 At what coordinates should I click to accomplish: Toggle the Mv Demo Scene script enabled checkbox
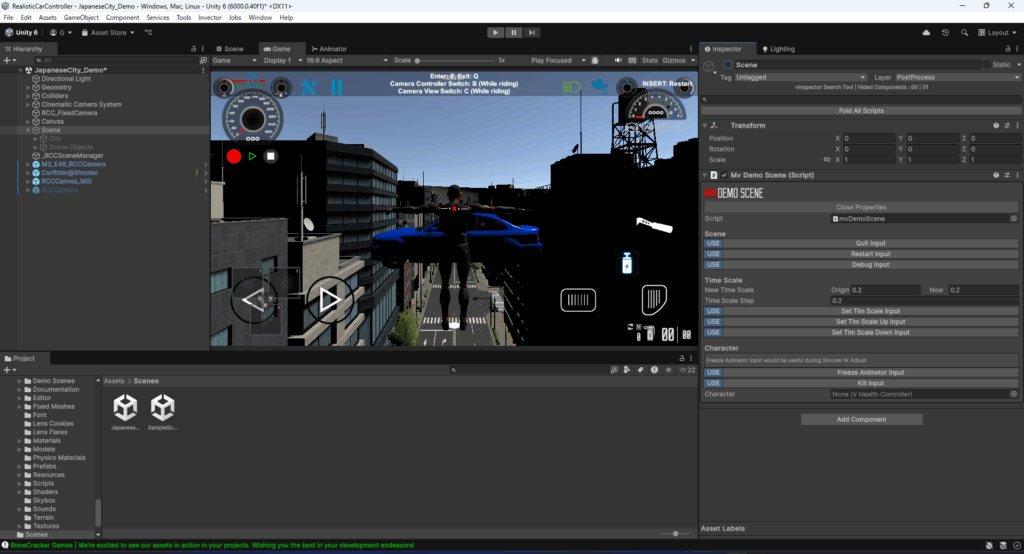[x=724, y=175]
